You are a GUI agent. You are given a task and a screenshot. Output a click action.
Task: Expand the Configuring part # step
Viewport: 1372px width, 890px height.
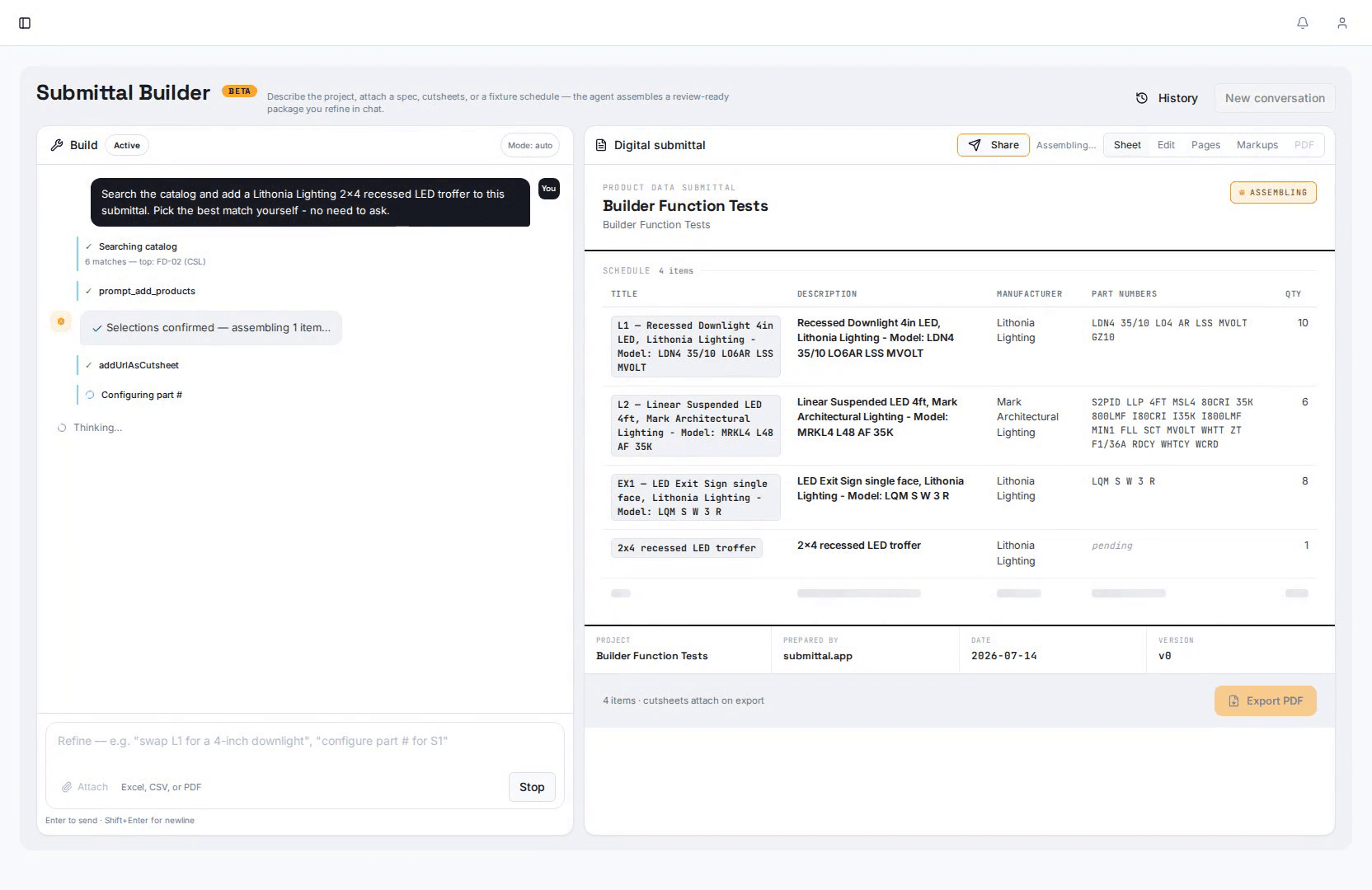142,395
